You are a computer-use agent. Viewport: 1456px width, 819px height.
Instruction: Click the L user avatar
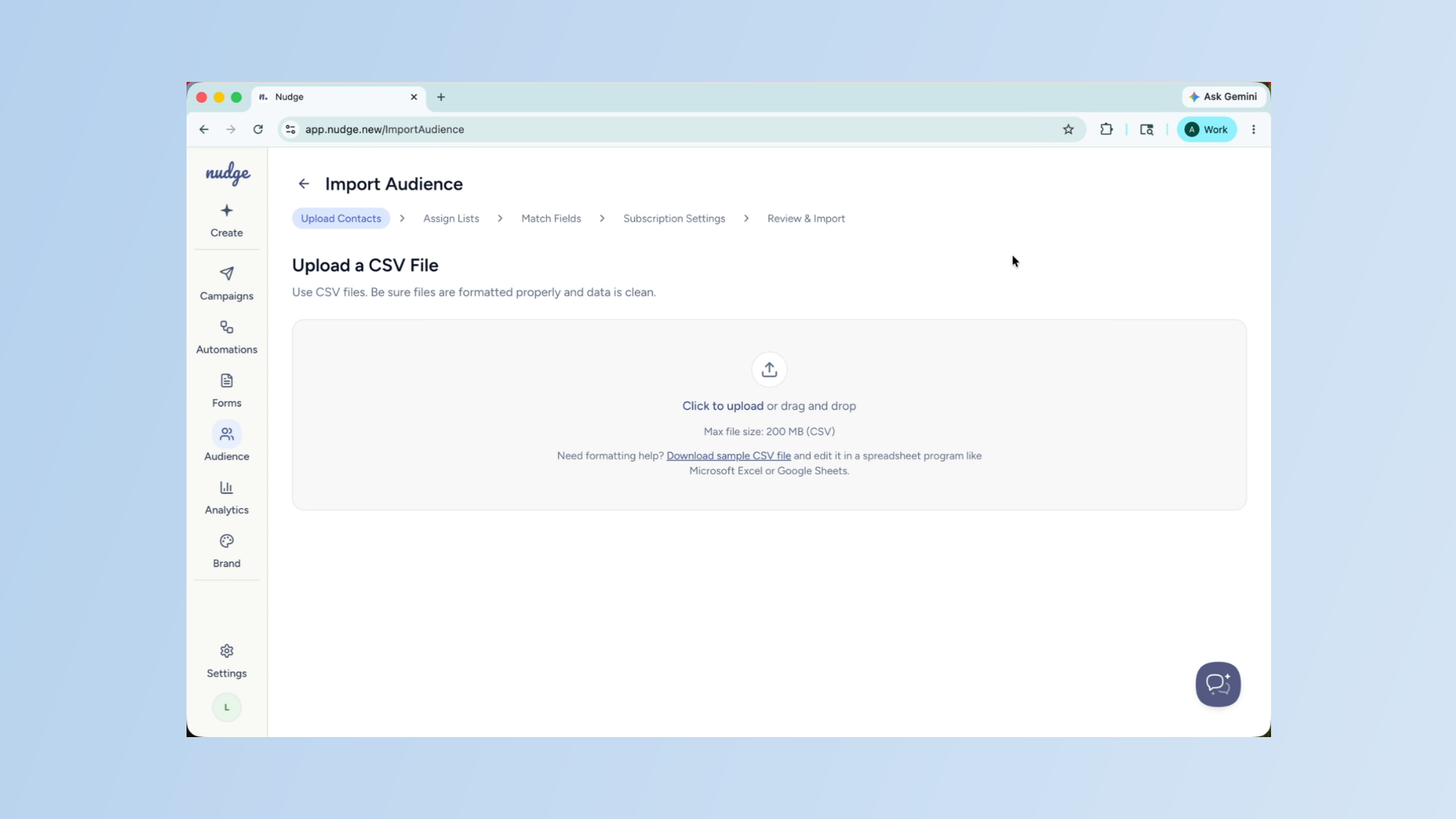(x=227, y=708)
